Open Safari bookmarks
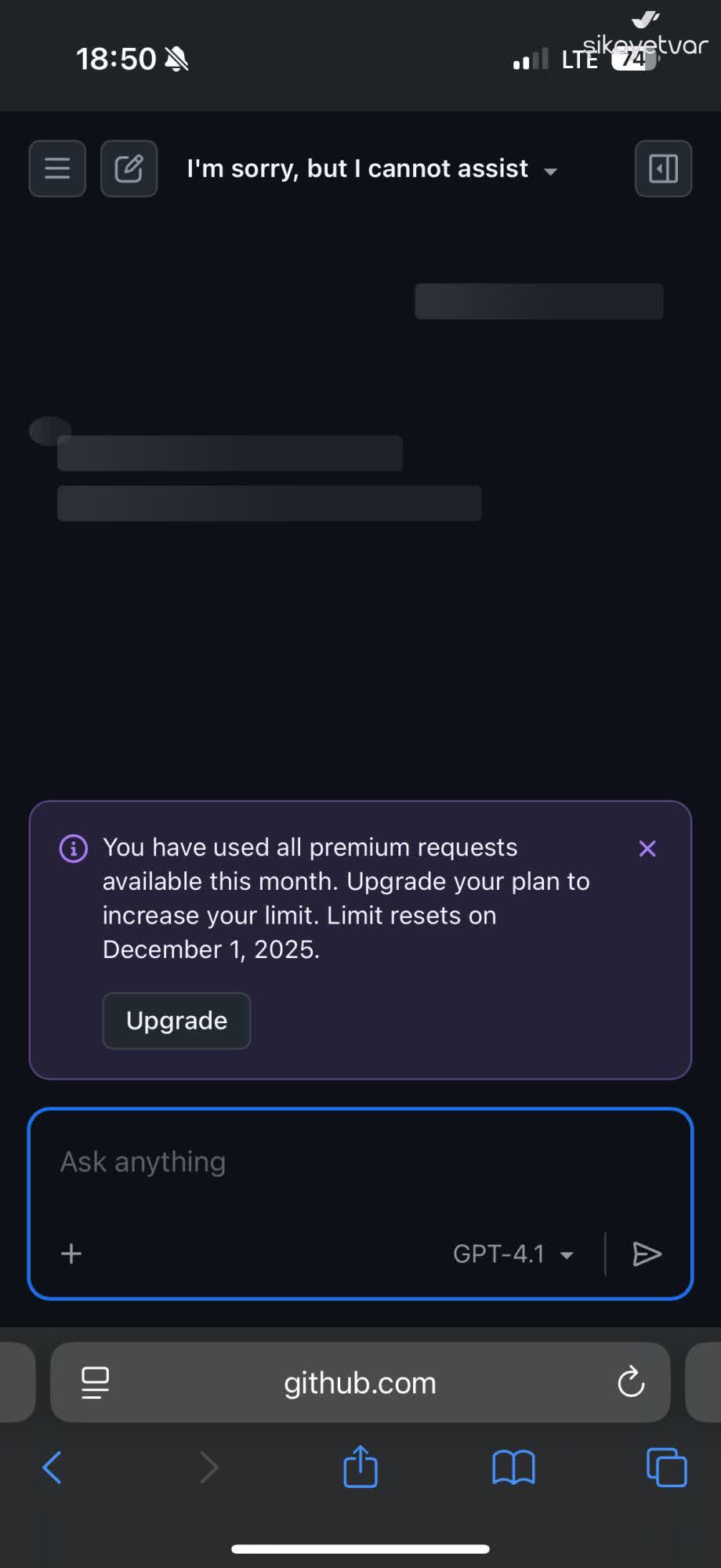 513,1467
